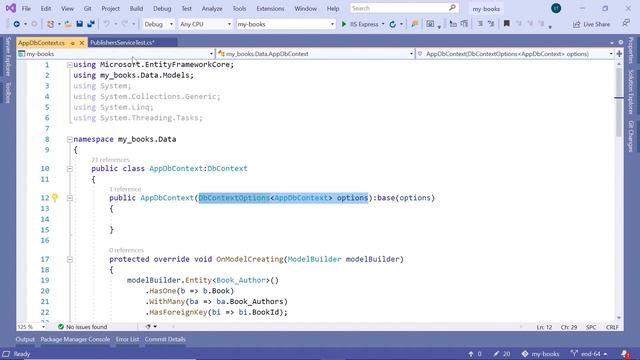
Task: Click the document tab settings gear icon
Action: click(x=620, y=42)
